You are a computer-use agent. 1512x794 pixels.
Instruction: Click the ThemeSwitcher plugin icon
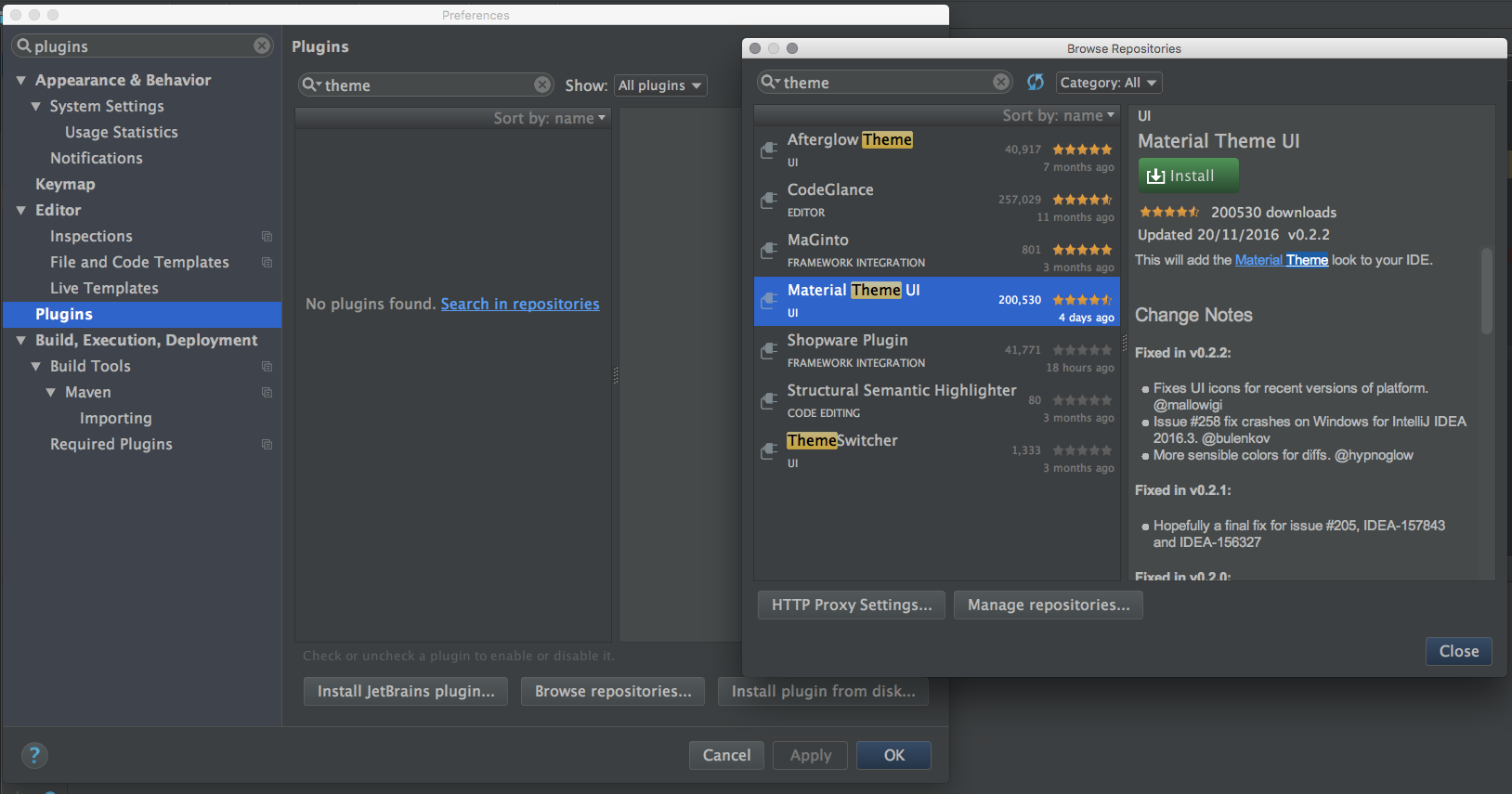[x=769, y=450]
